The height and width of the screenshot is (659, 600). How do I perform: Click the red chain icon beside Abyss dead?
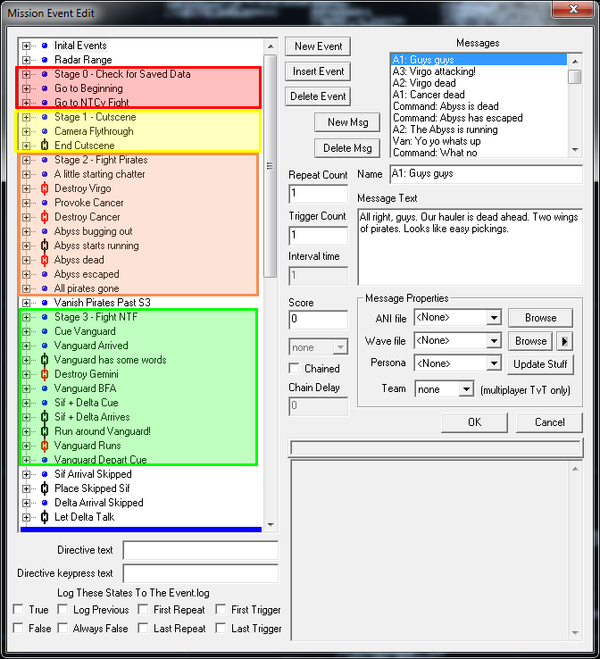44,259
